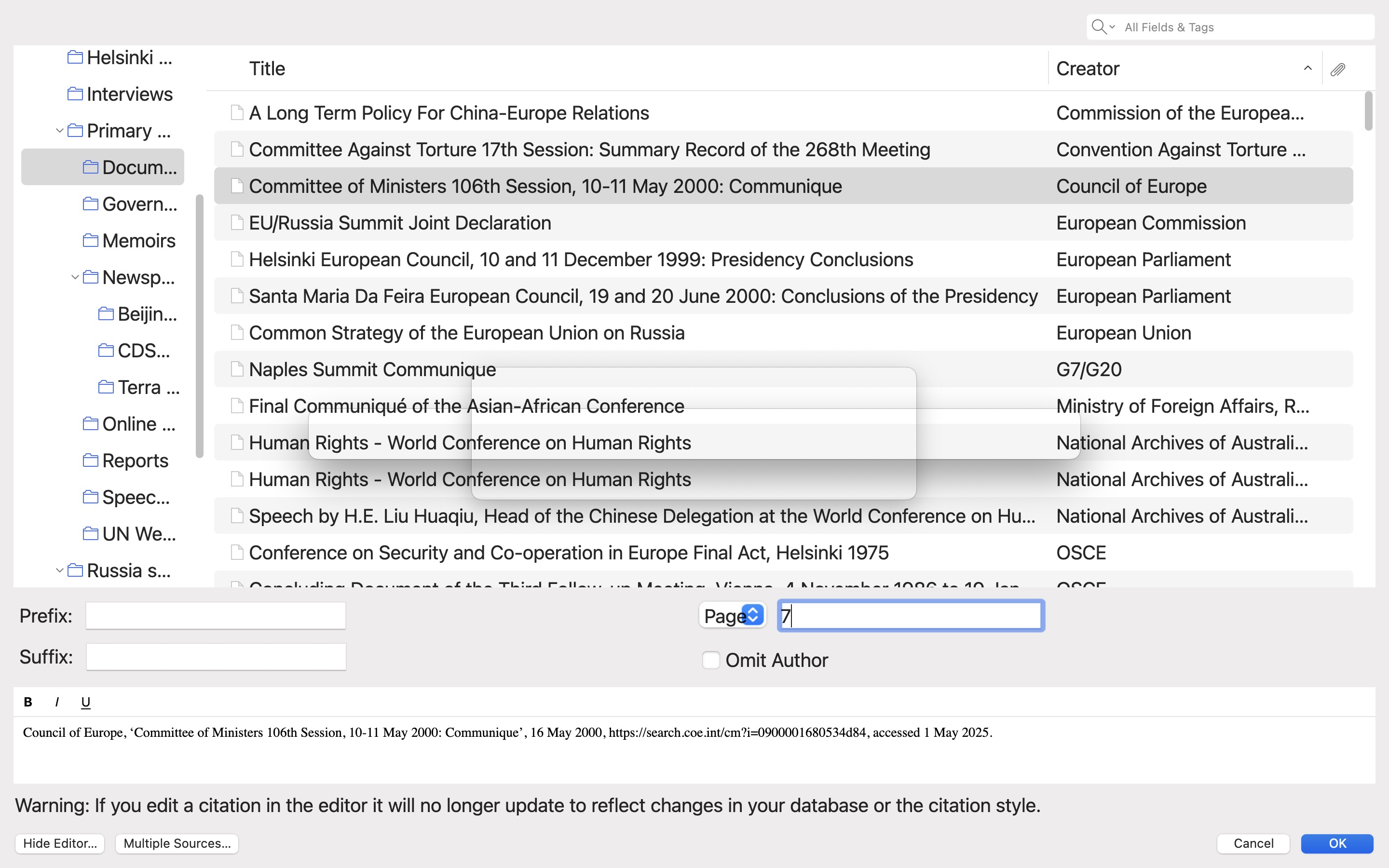The image size is (1389, 868).
Task: Click the Italic formatting icon
Action: (57, 702)
